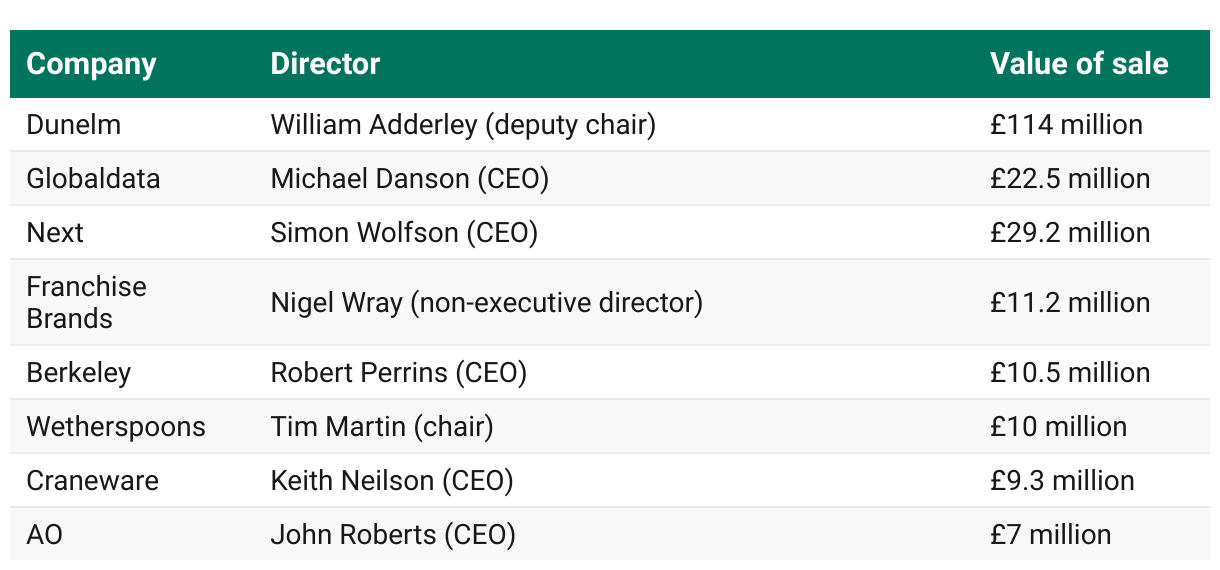This screenshot has width=1220, height=570.
Task: Select the Berkeley company cell
Action: point(78,373)
